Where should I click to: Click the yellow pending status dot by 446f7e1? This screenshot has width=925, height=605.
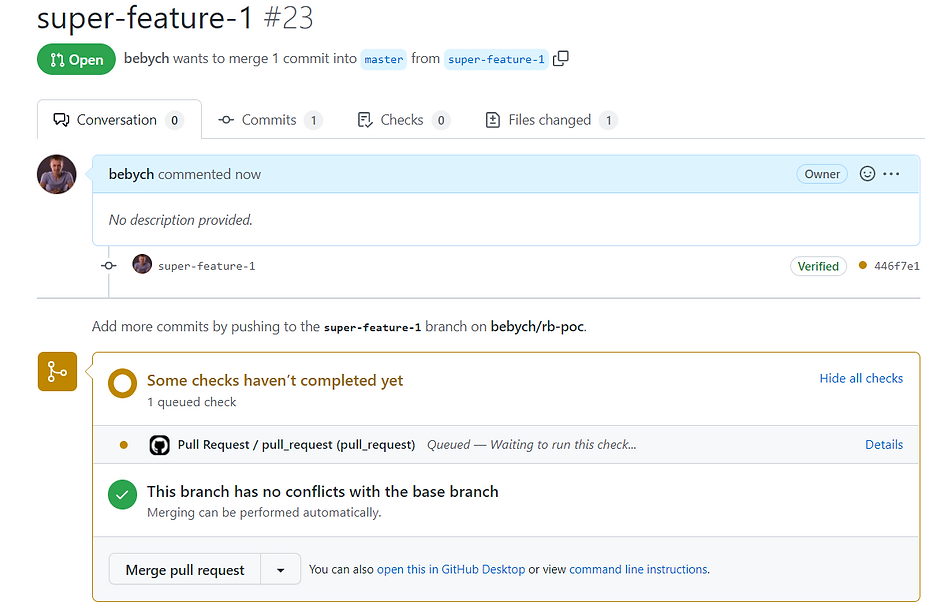862,265
